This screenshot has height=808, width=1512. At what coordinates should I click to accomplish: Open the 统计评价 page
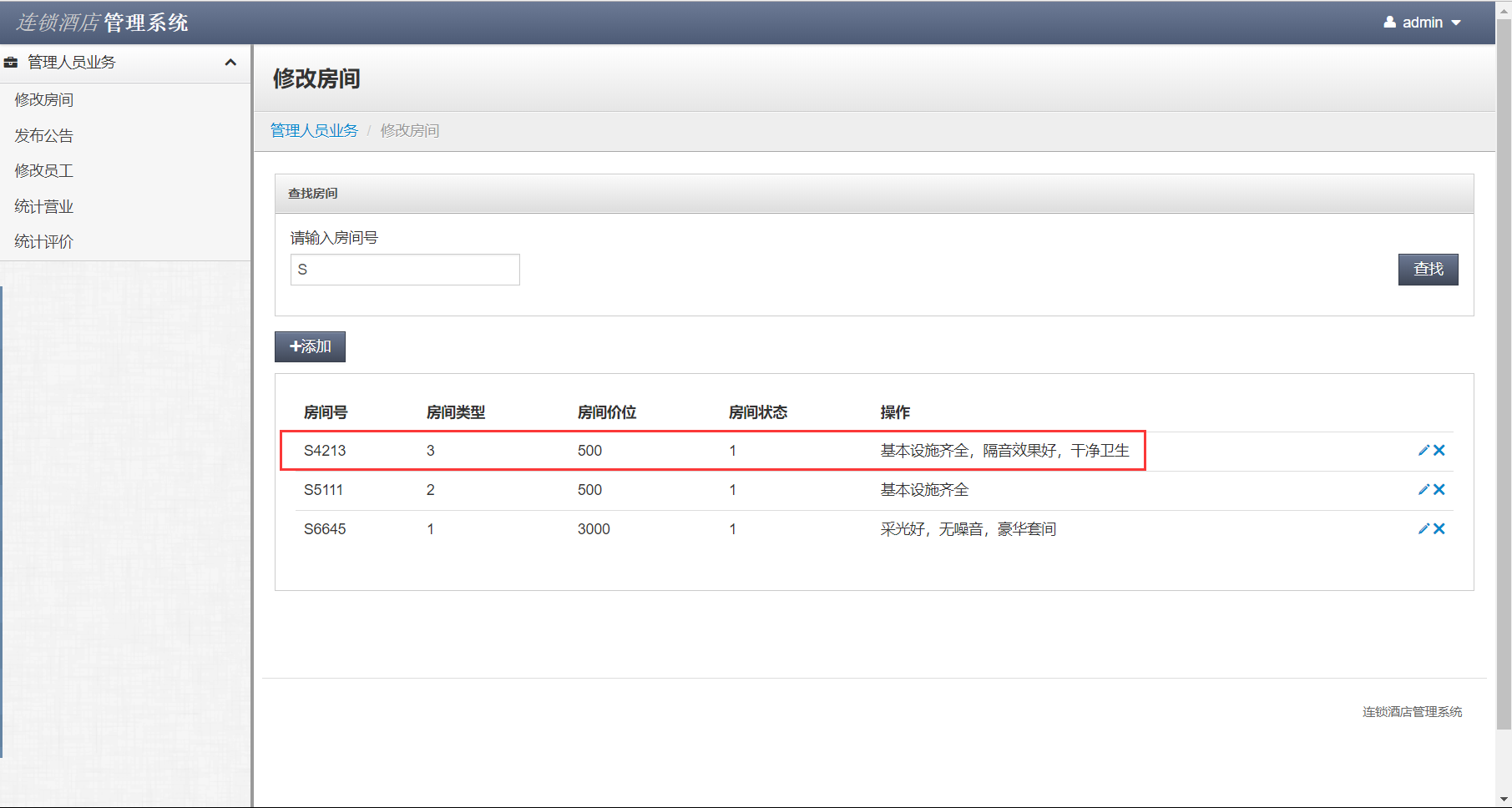pos(43,241)
